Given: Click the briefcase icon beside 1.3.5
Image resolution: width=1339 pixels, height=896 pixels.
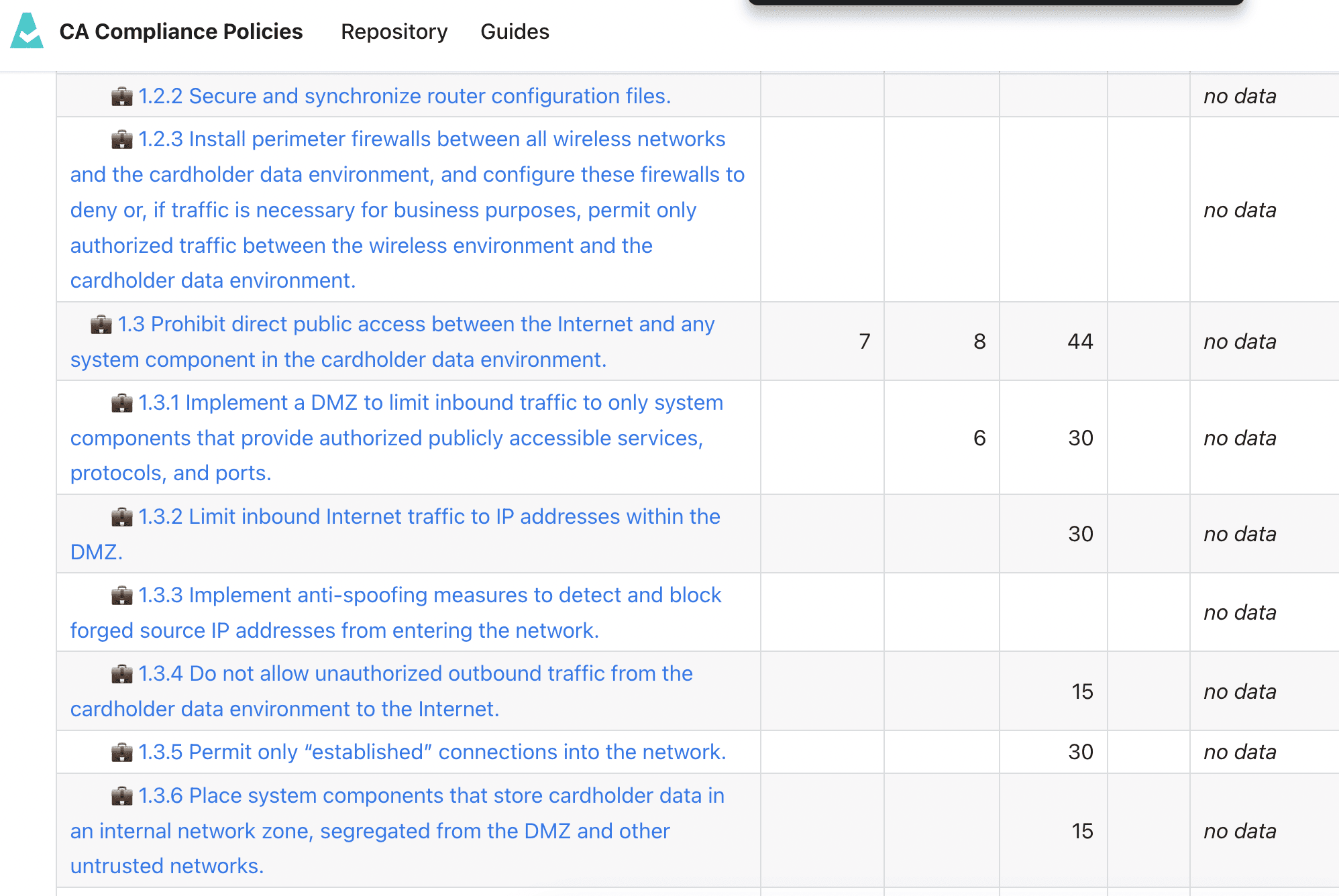Looking at the screenshot, I should [x=122, y=752].
